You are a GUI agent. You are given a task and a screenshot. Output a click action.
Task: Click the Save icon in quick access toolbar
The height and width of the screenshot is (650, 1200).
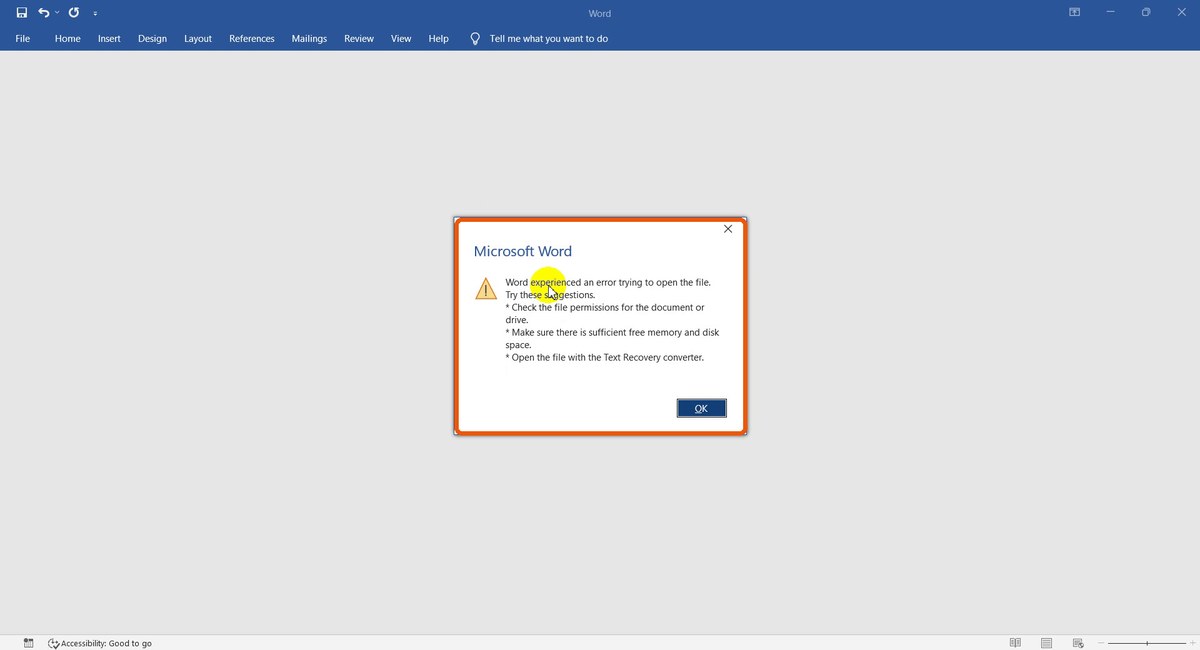(21, 13)
